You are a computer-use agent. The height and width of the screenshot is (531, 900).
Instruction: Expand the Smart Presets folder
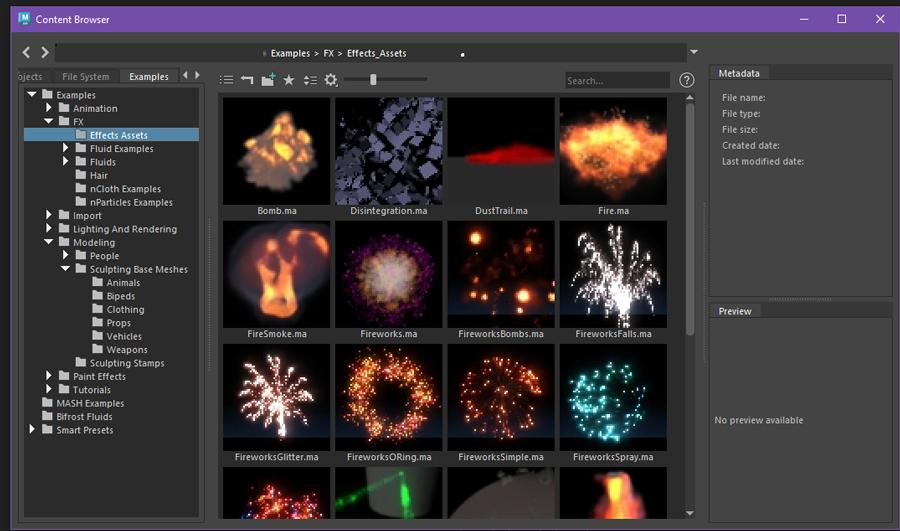(x=32, y=429)
